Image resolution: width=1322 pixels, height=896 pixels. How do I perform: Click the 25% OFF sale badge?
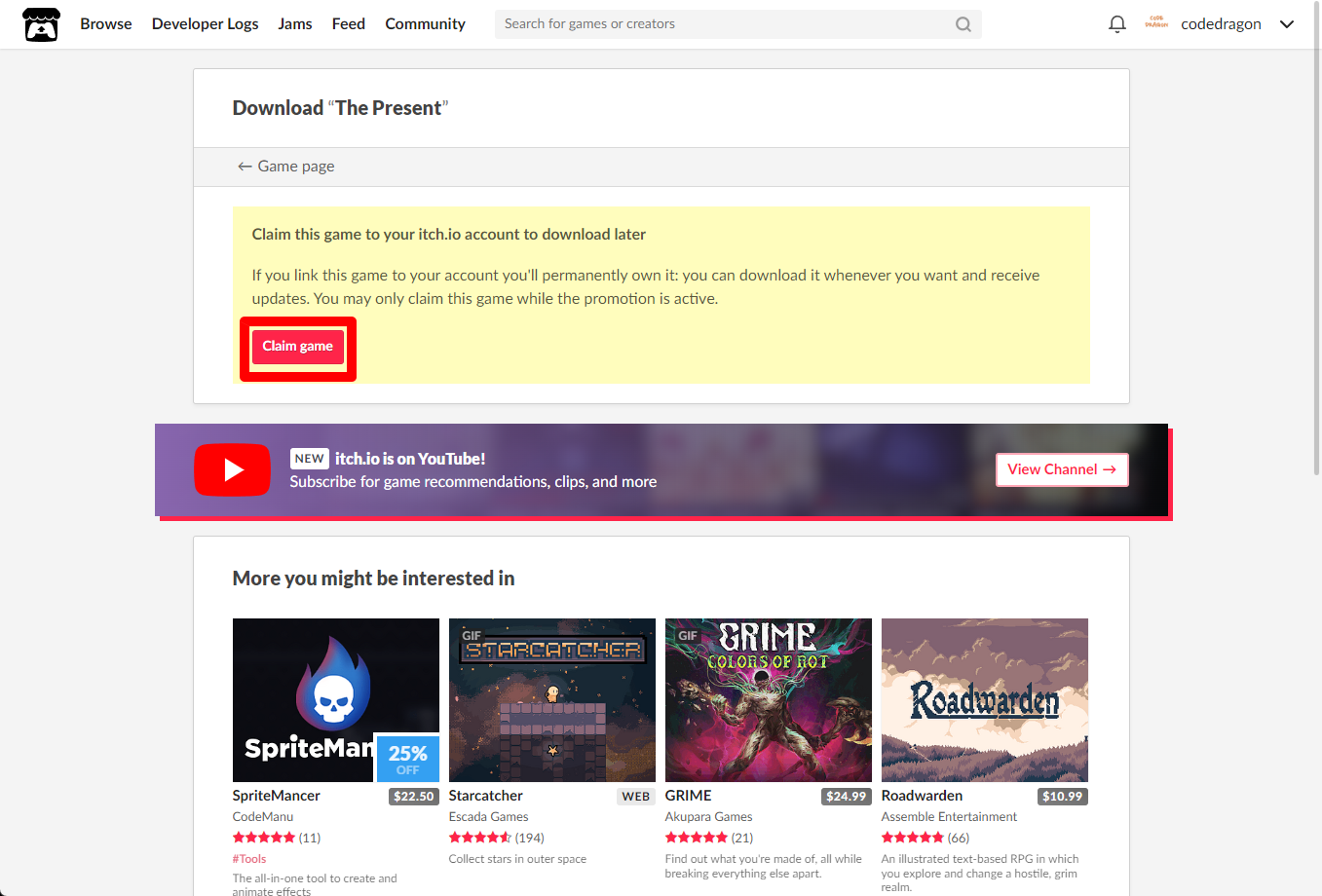point(407,759)
